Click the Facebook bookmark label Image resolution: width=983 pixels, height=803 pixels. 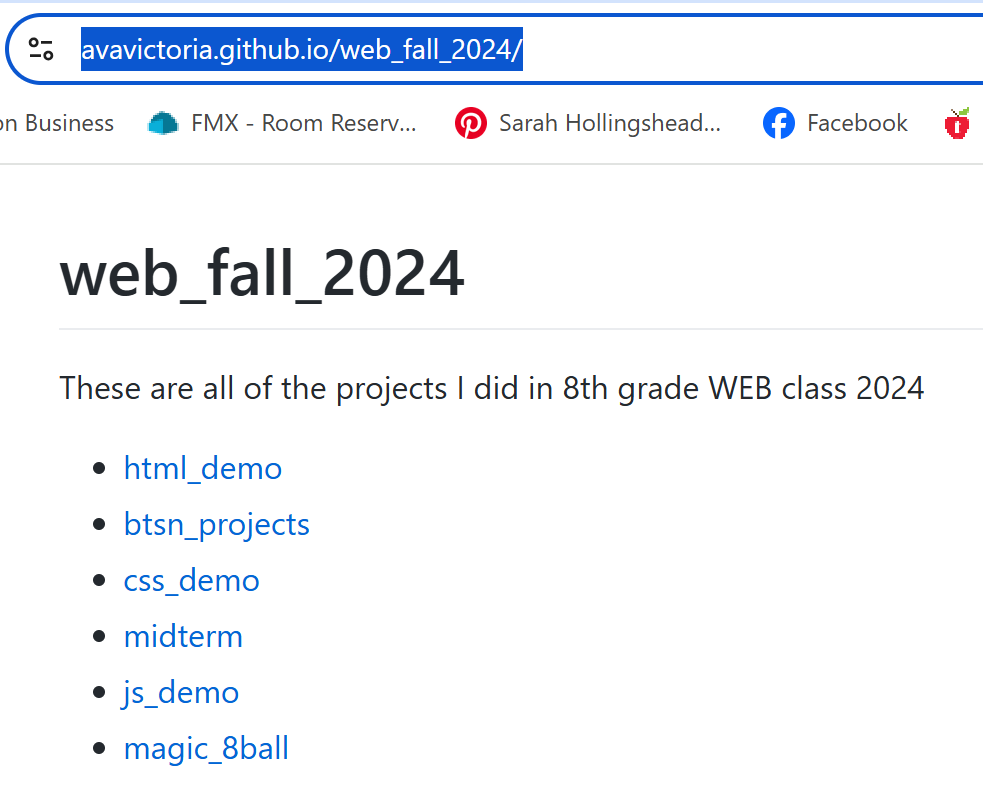click(857, 123)
